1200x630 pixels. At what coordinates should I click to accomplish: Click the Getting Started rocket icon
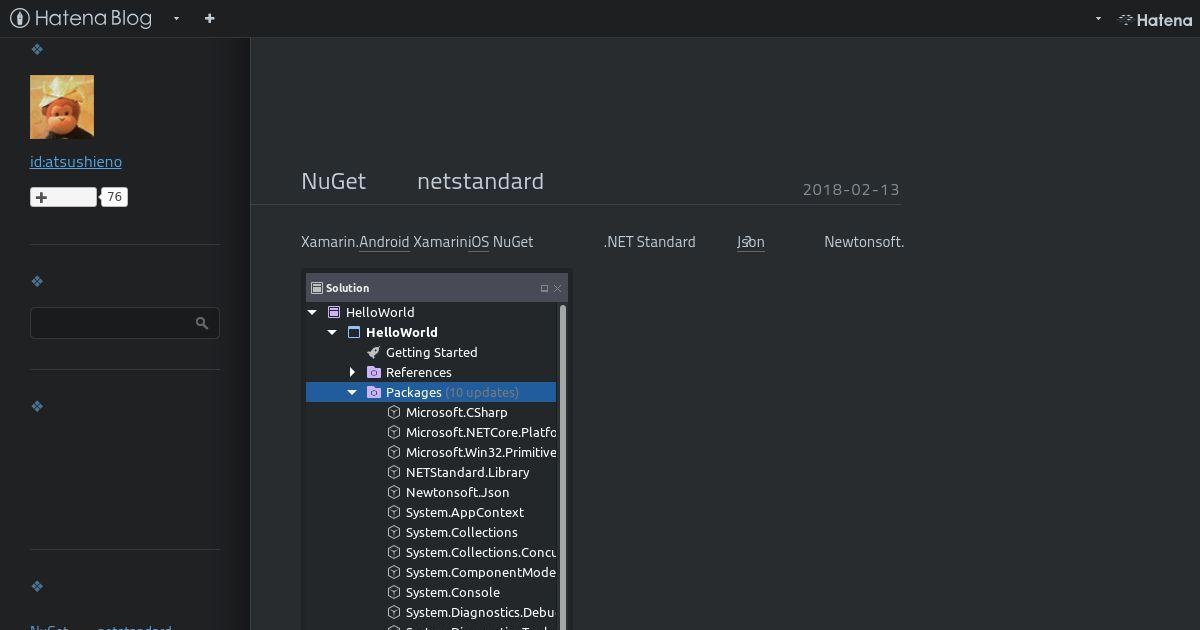[x=374, y=352]
